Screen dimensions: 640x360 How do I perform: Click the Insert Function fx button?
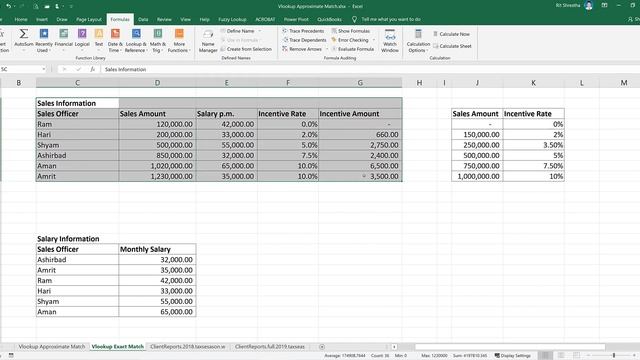point(93,69)
